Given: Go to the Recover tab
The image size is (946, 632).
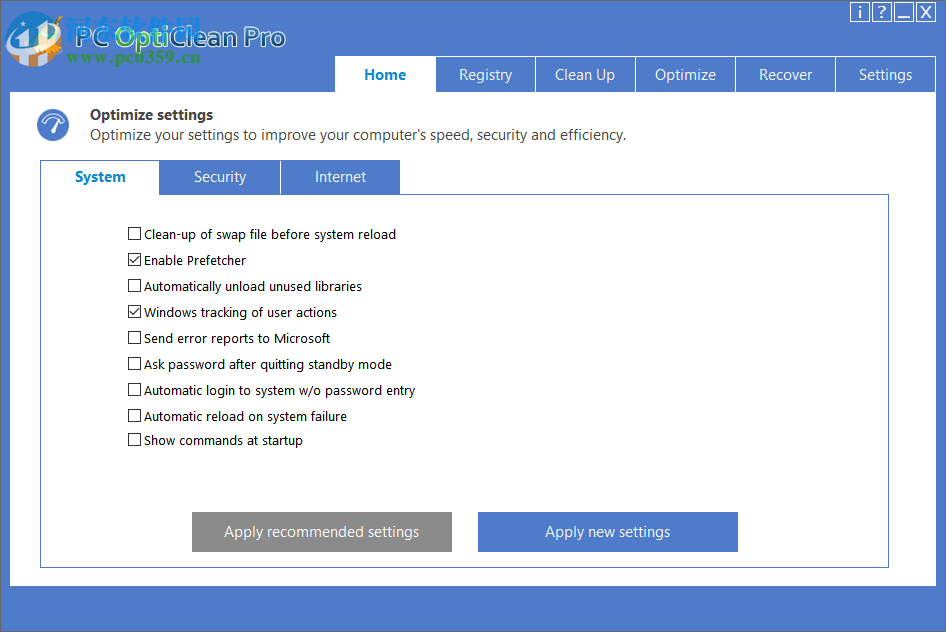Looking at the screenshot, I should [x=785, y=74].
